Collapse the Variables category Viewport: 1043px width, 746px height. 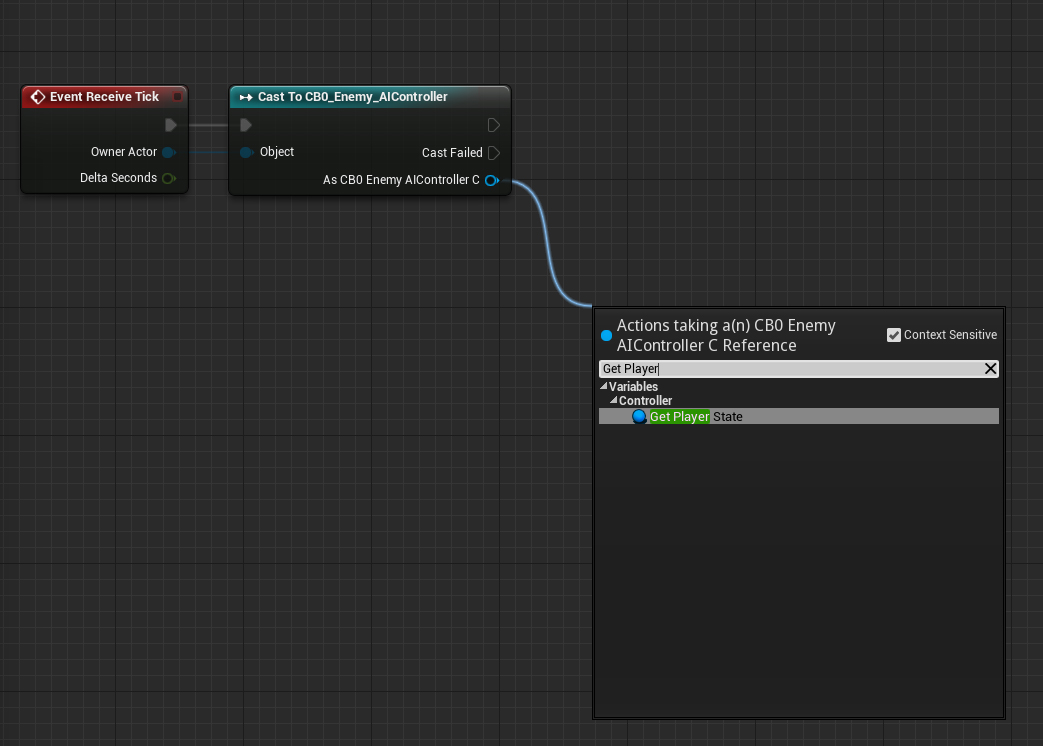pyautogui.click(x=605, y=386)
